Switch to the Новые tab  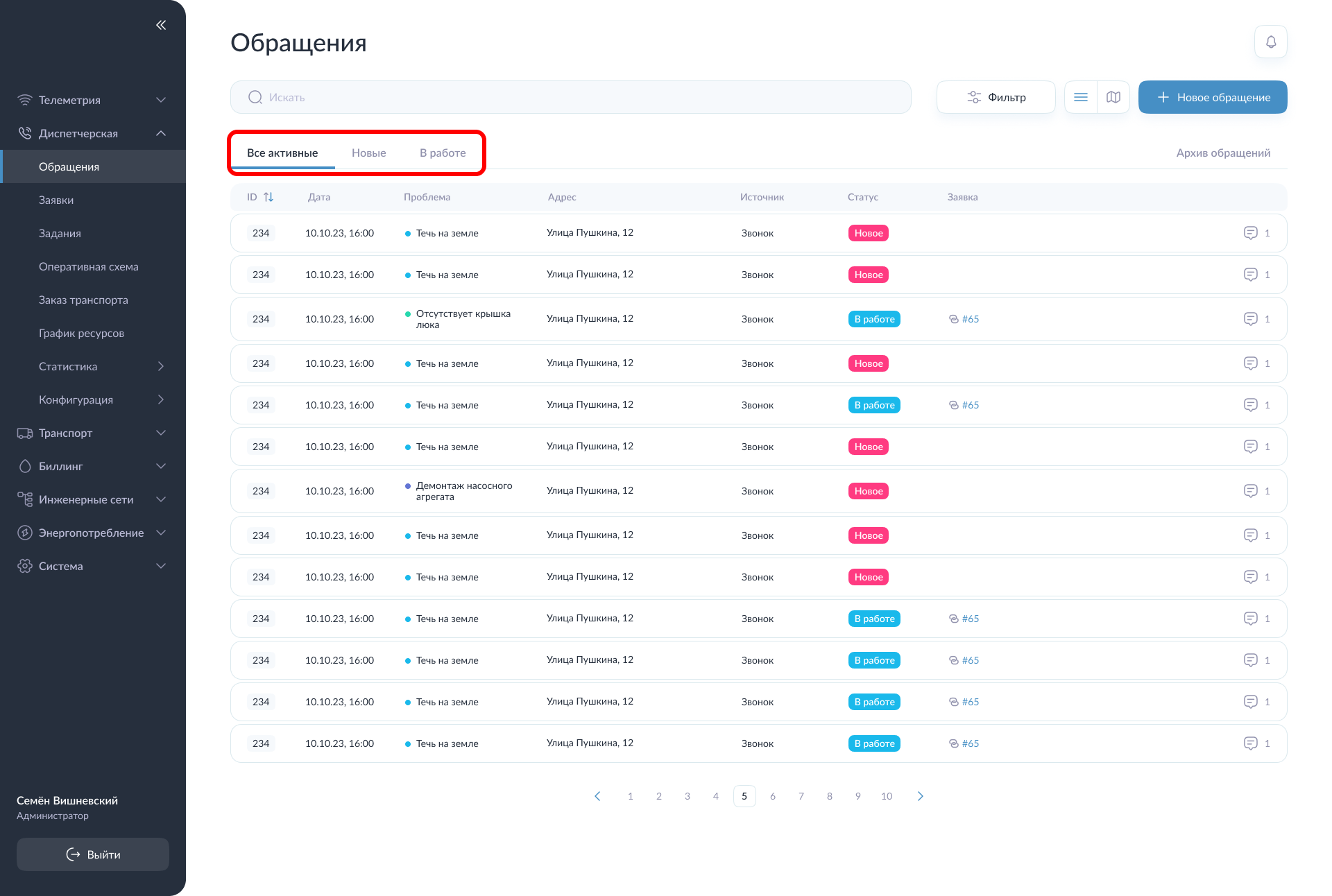[368, 153]
